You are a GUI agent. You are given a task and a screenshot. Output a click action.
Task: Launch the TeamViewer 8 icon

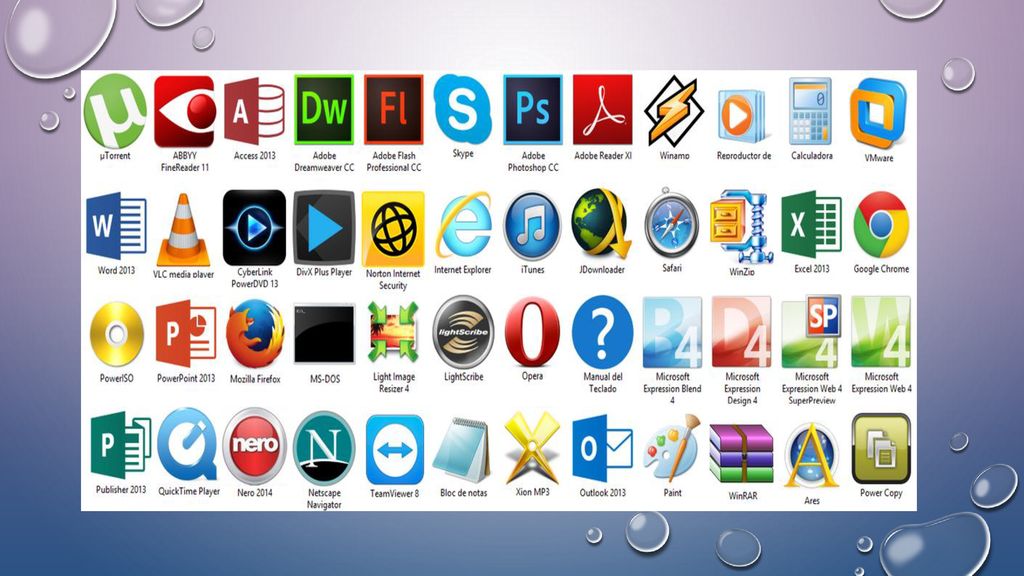point(394,449)
